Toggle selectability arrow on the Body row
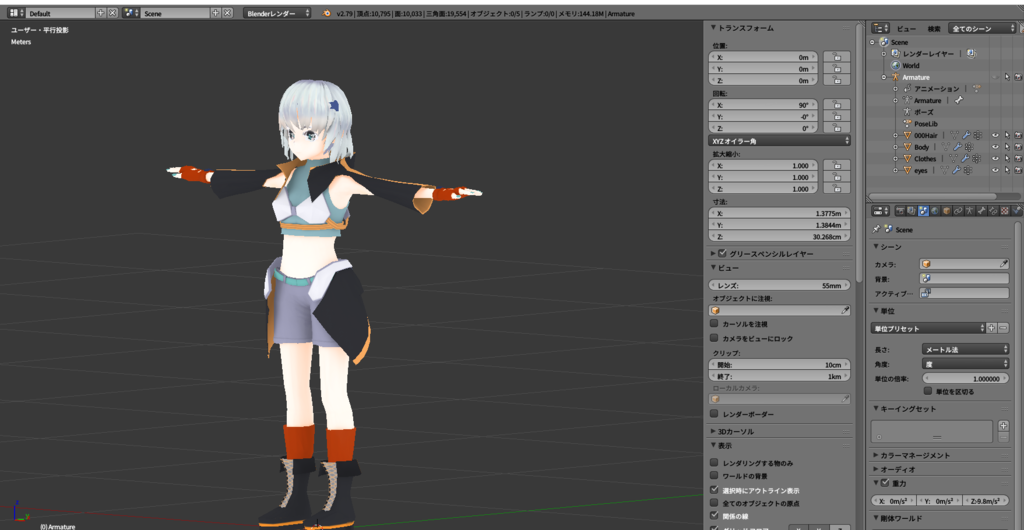Image resolution: width=1024 pixels, height=530 pixels. tap(1007, 147)
